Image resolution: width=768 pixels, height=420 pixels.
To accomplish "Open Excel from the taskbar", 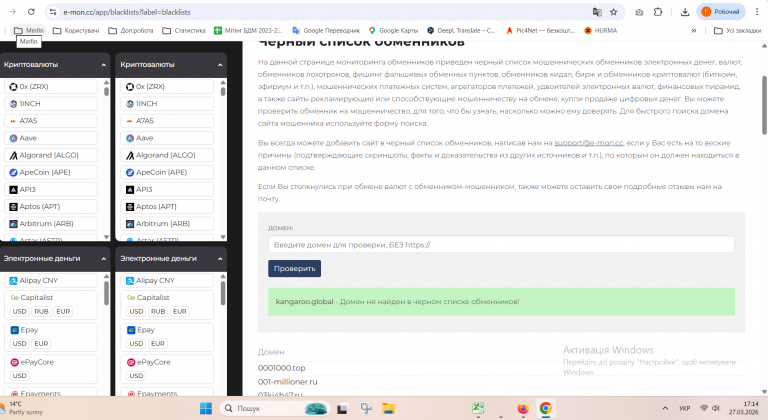I will coord(478,408).
